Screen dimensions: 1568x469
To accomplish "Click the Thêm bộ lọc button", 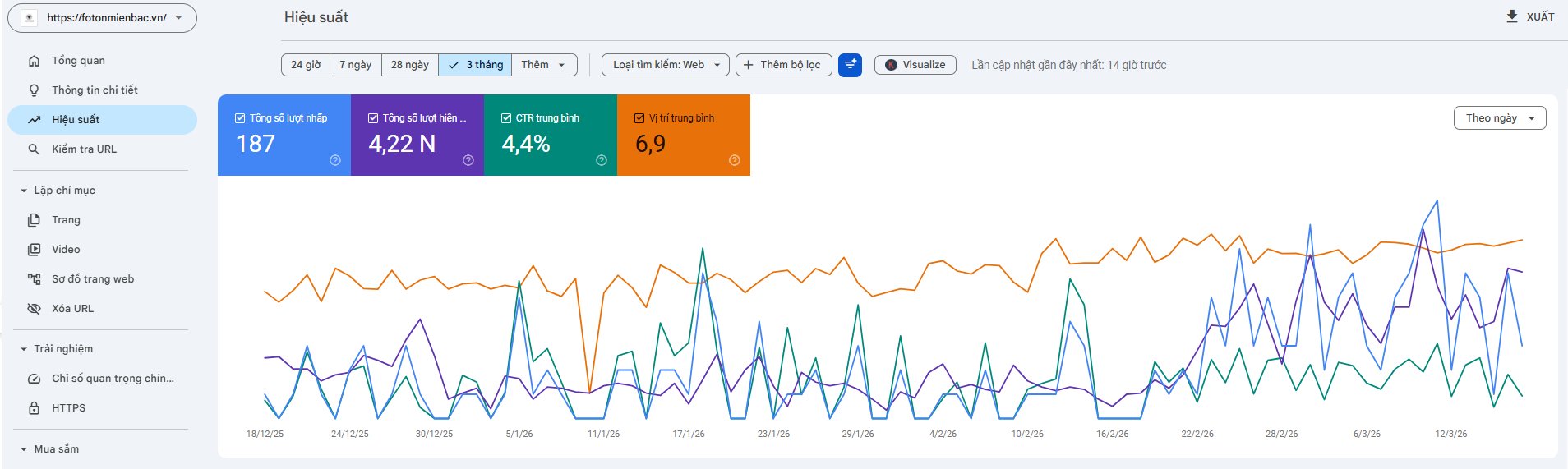I will tap(783, 65).
